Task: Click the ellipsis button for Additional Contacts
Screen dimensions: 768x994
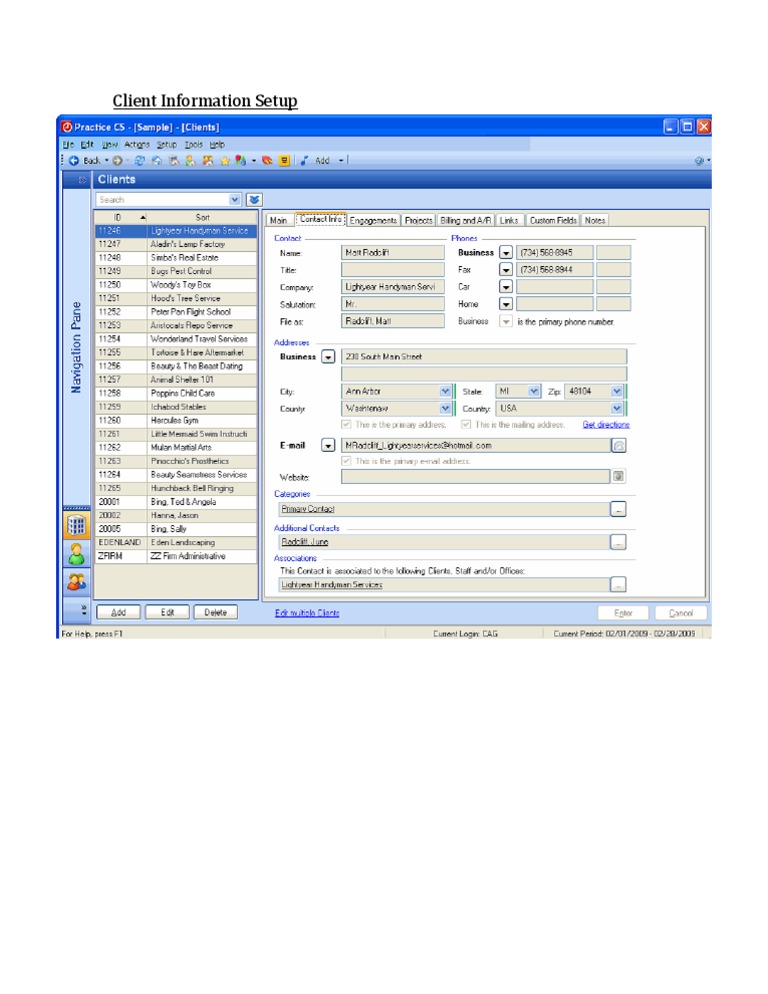Action: (618, 542)
